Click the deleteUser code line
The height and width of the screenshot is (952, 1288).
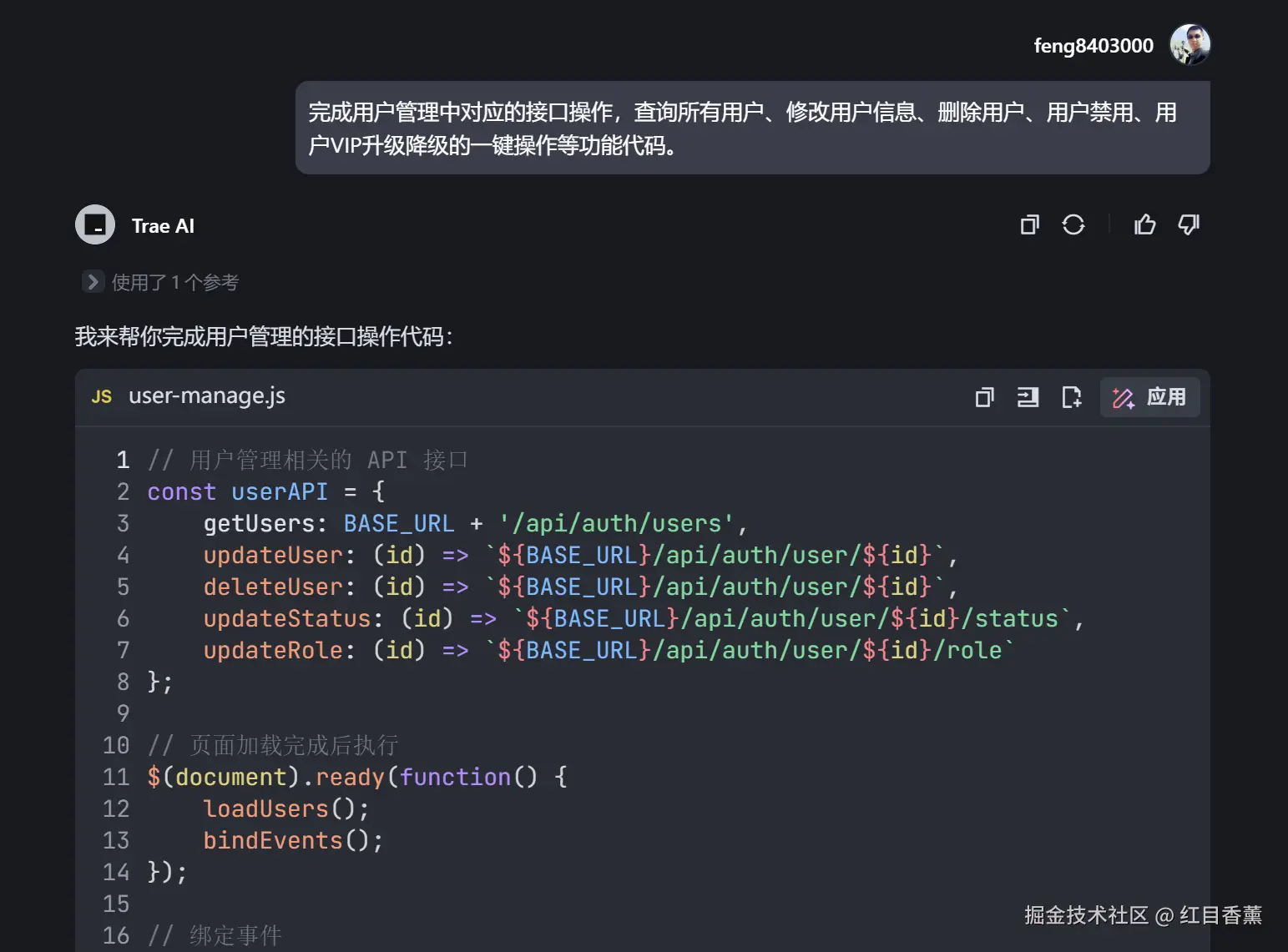[x=580, y=587]
